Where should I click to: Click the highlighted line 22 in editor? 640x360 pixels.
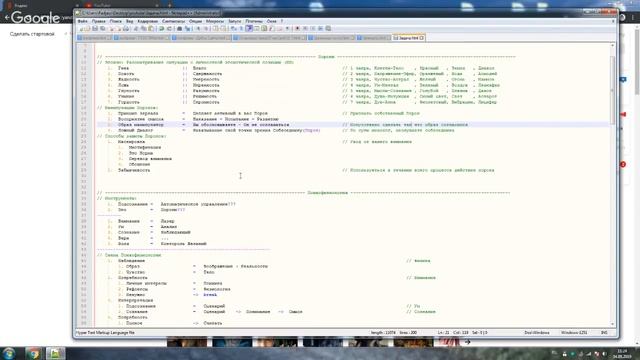pos(353,124)
